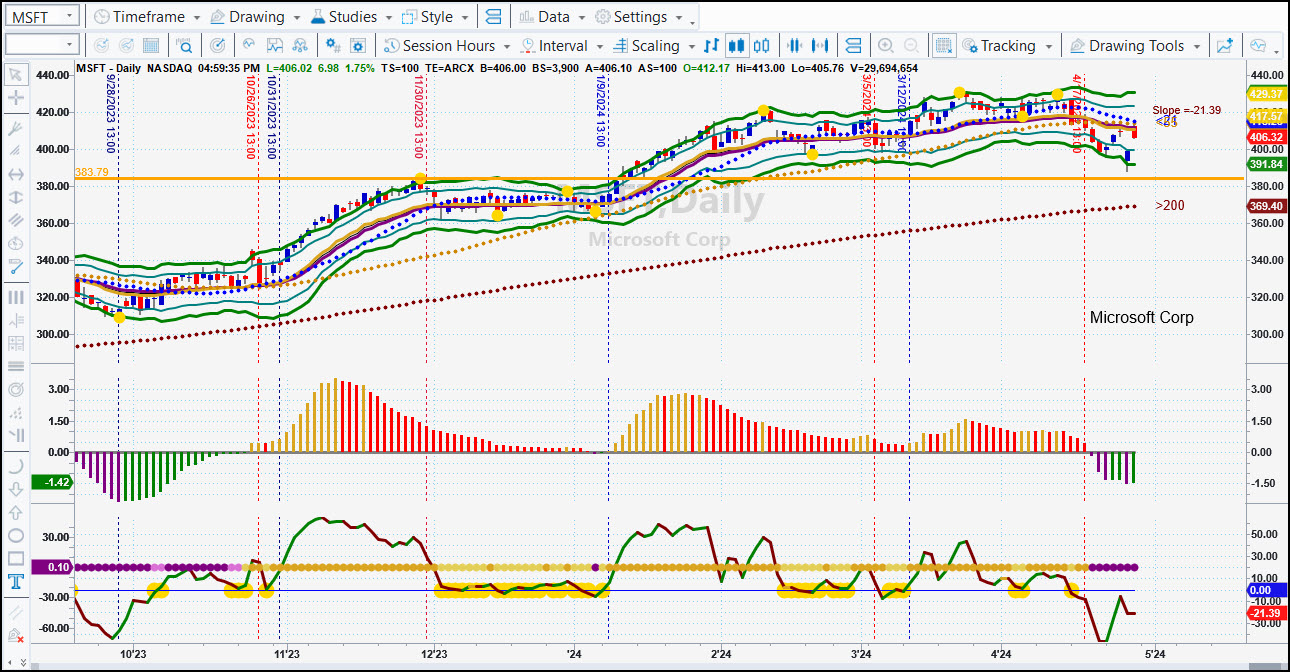
Task: Click the decrease bar spacing icon
Action: pos(795,46)
